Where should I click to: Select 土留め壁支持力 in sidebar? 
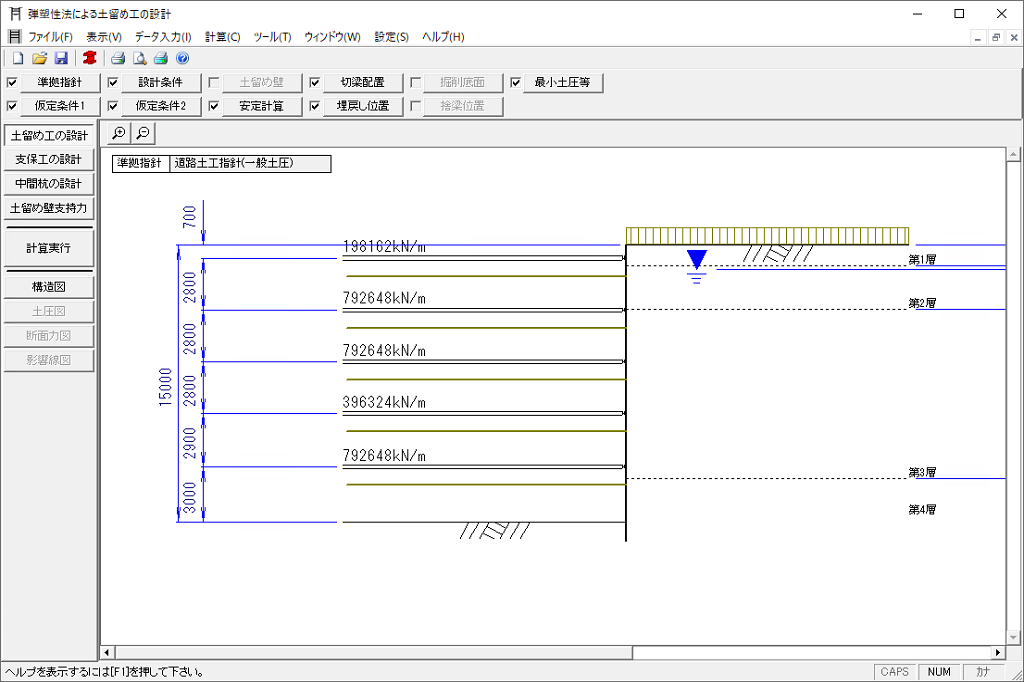[x=49, y=208]
